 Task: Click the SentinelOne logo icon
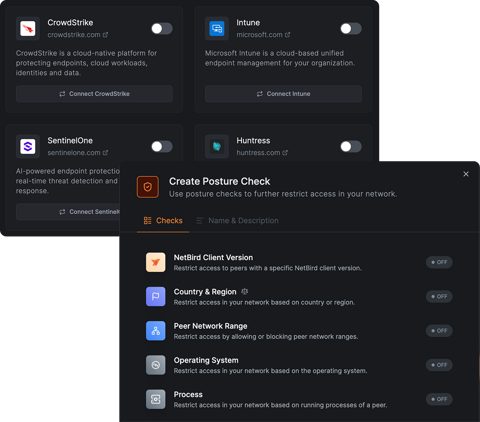[28, 146]
